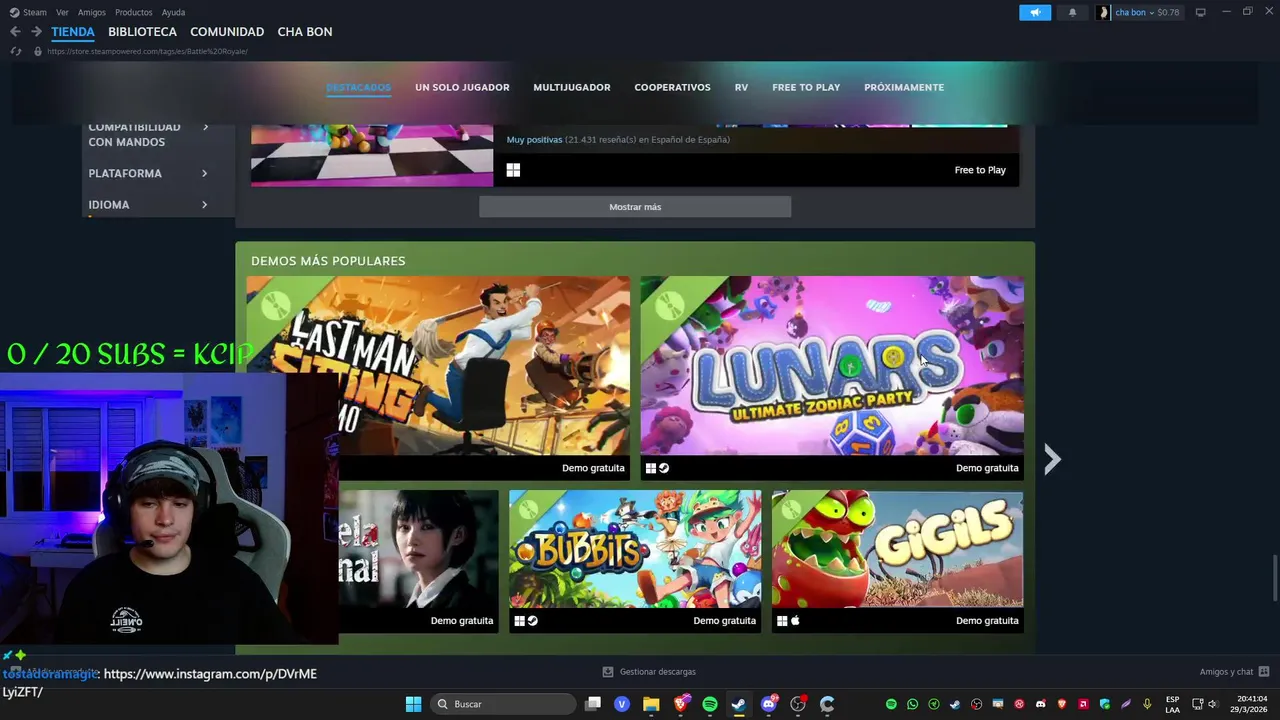Viewport: 1280px width, 720px height.
Task: Click the store URL address text
Action: [147, 51]
